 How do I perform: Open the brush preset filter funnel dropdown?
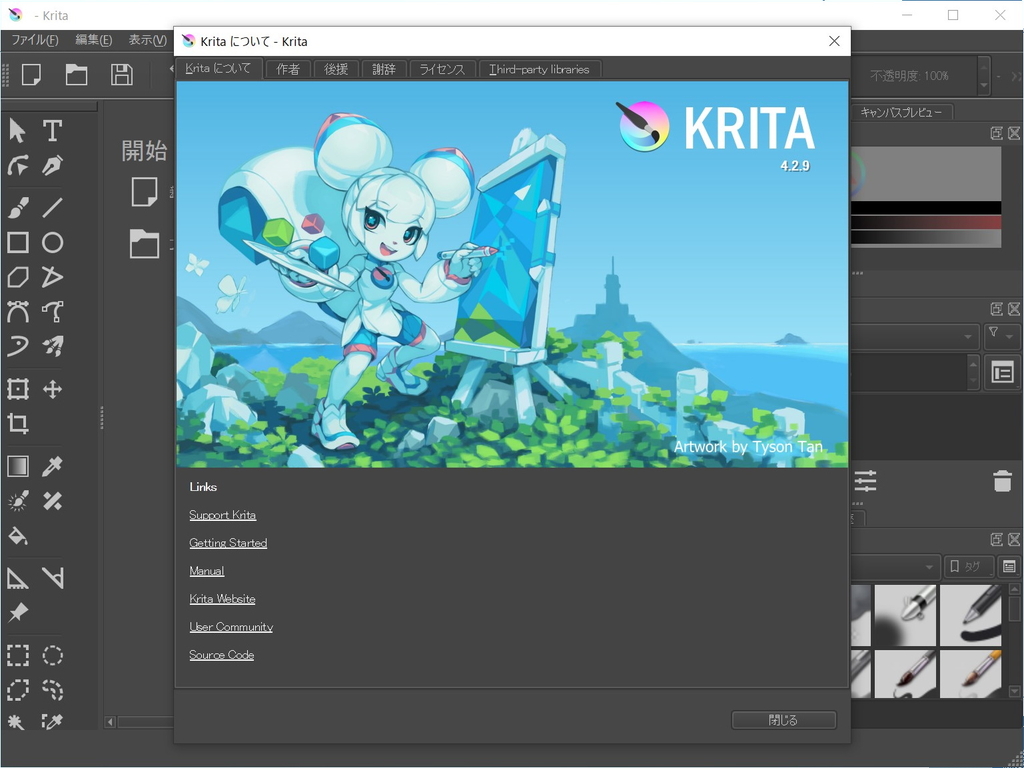(1002, 336)
